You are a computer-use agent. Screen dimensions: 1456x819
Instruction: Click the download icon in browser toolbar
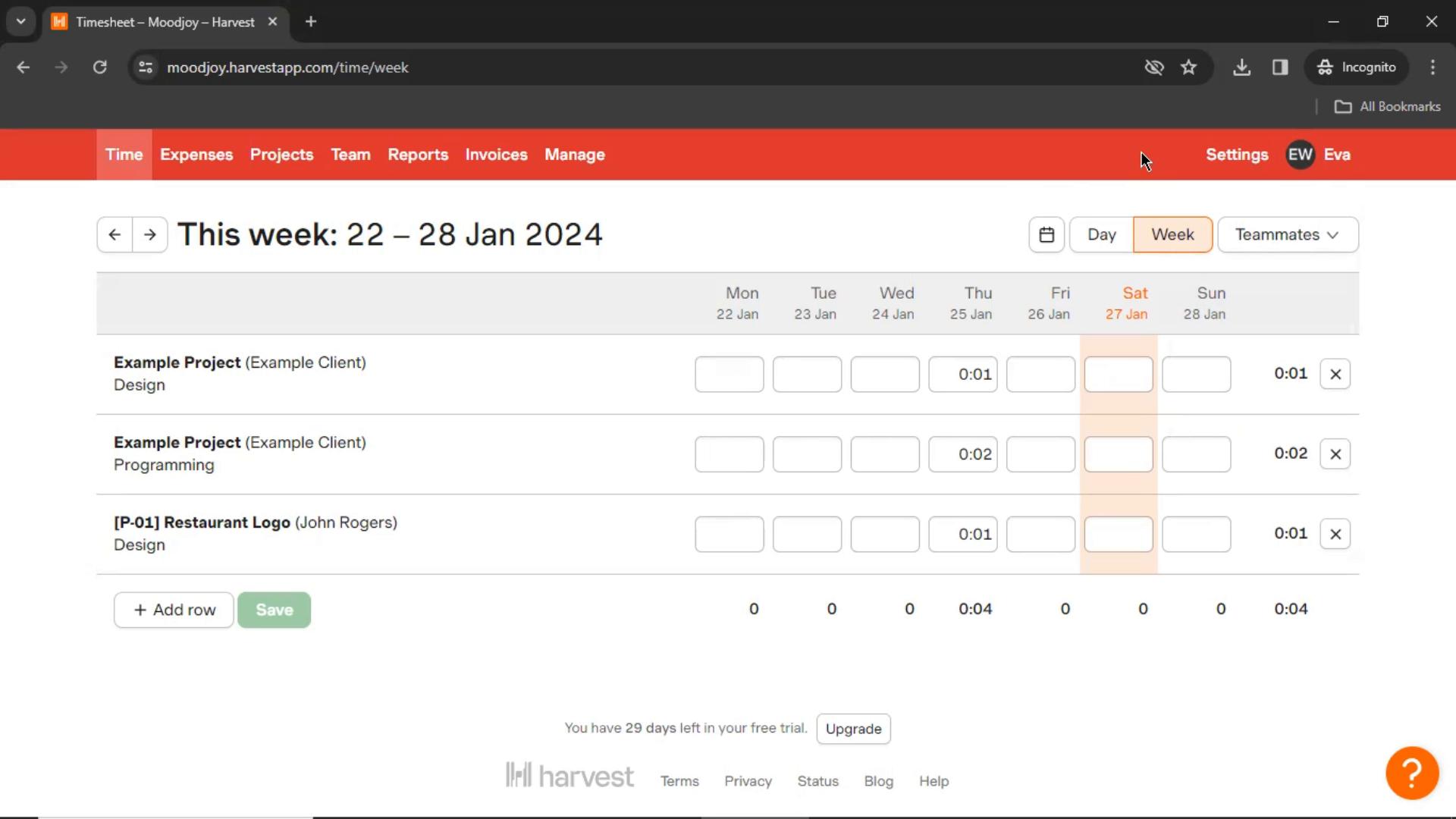click(x=1242, y=67)
